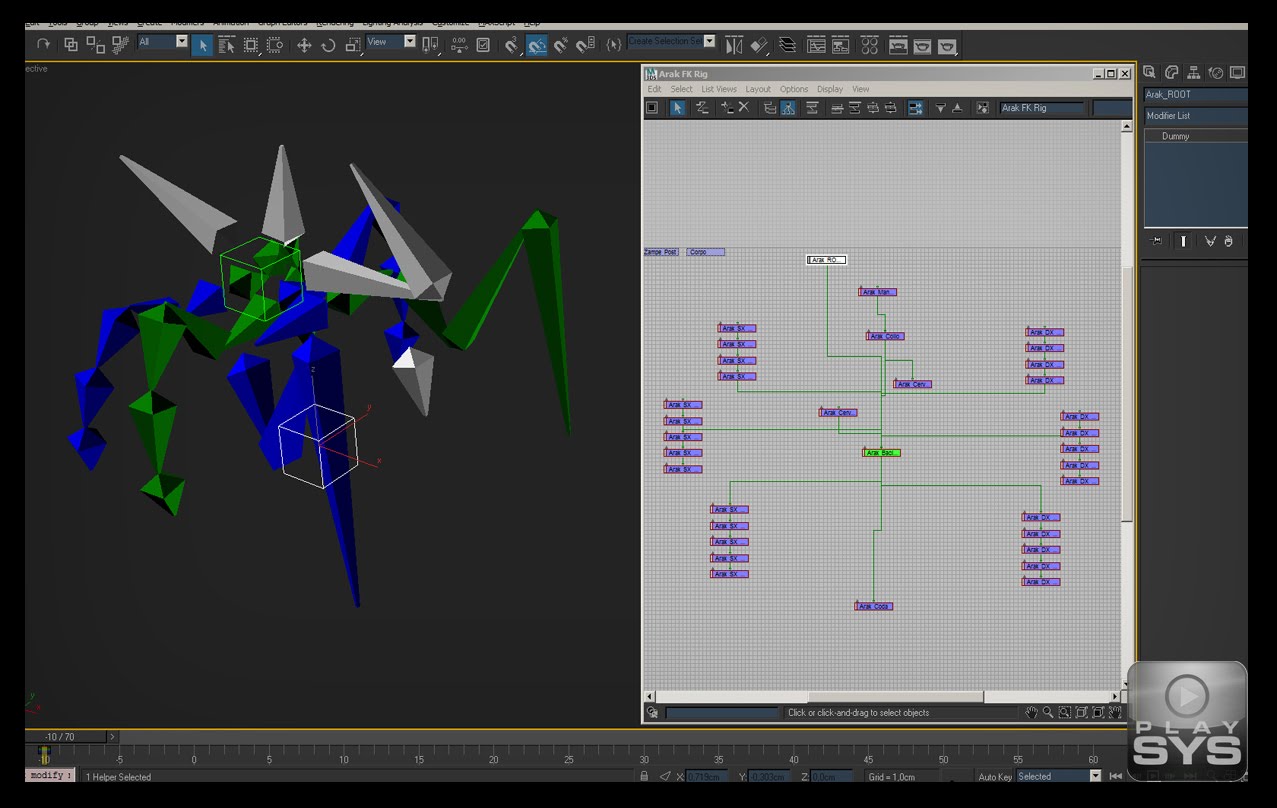Select Dummy entry in modifier stack
The width and height of the screenshot is (1277, 808).
[1196, 136]
